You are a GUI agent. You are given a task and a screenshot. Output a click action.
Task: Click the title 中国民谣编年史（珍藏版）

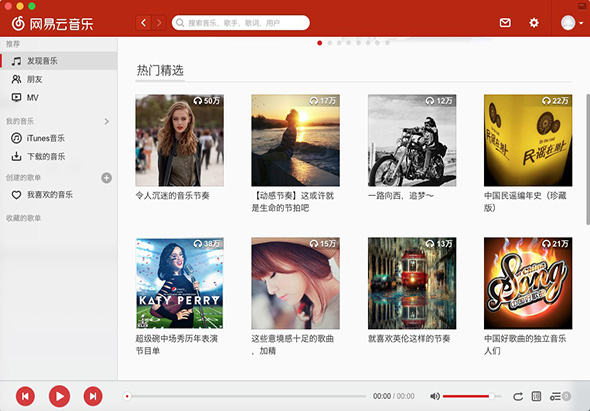coord(525,202)
